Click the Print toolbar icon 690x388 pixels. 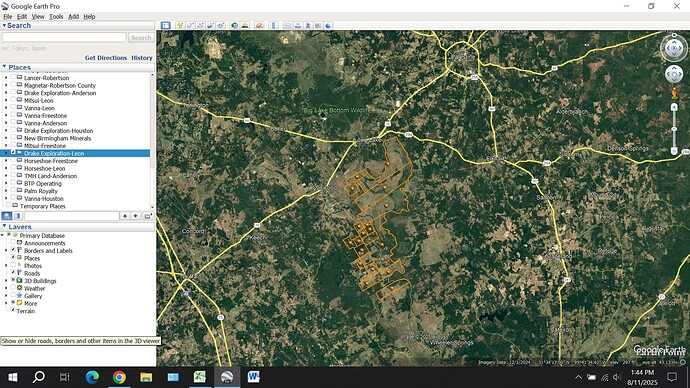click(x=298, y=26)
